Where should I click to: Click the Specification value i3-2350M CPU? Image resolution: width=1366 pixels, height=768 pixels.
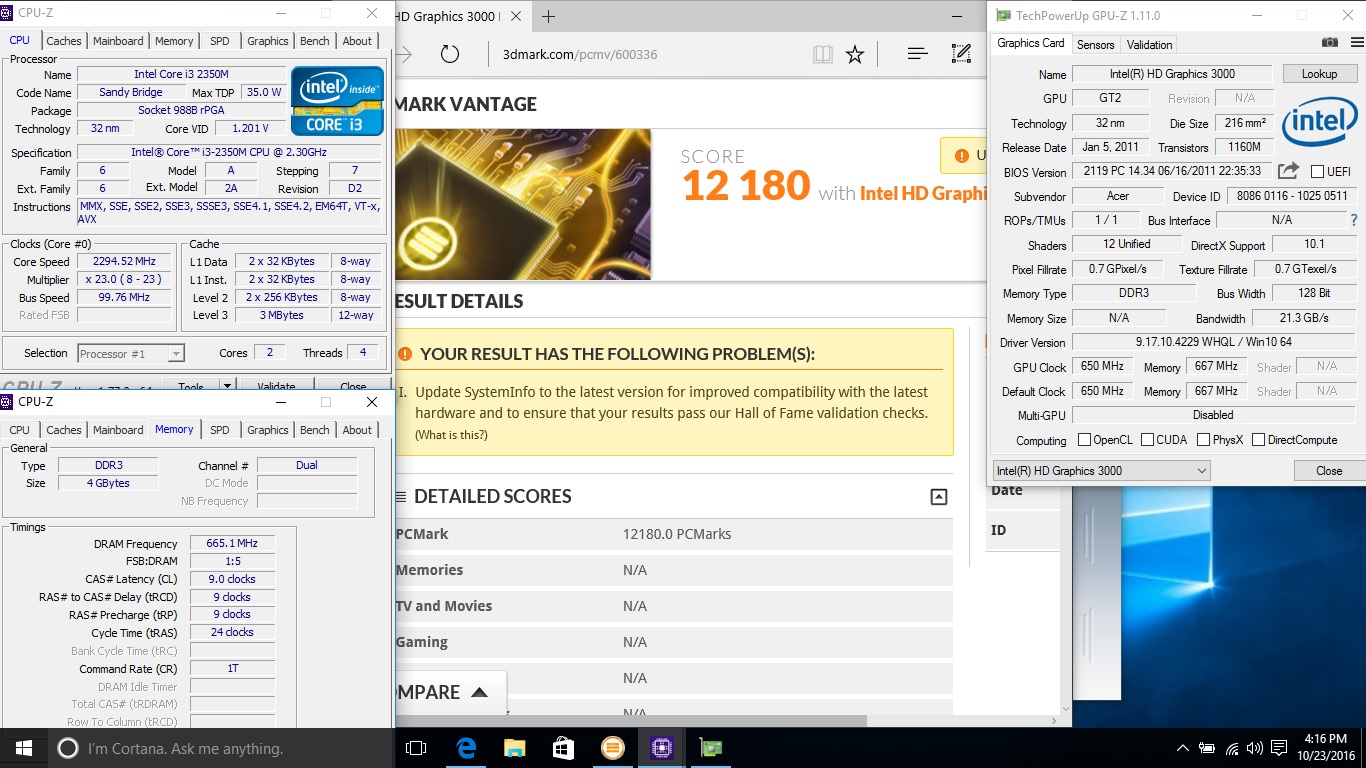click(x=229, y=153)
